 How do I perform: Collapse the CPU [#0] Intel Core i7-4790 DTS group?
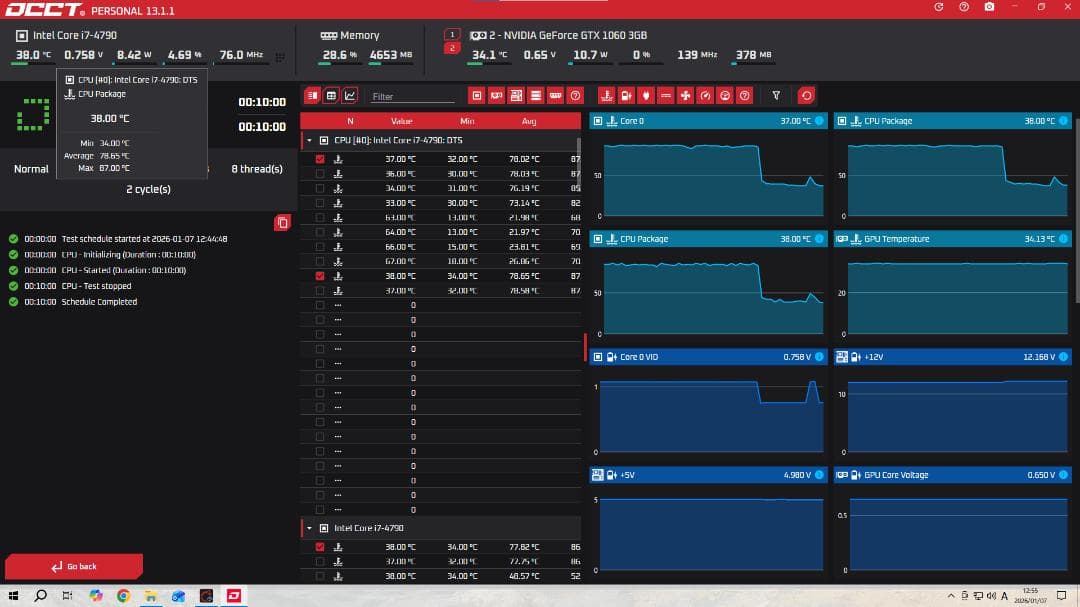[309, 141]
